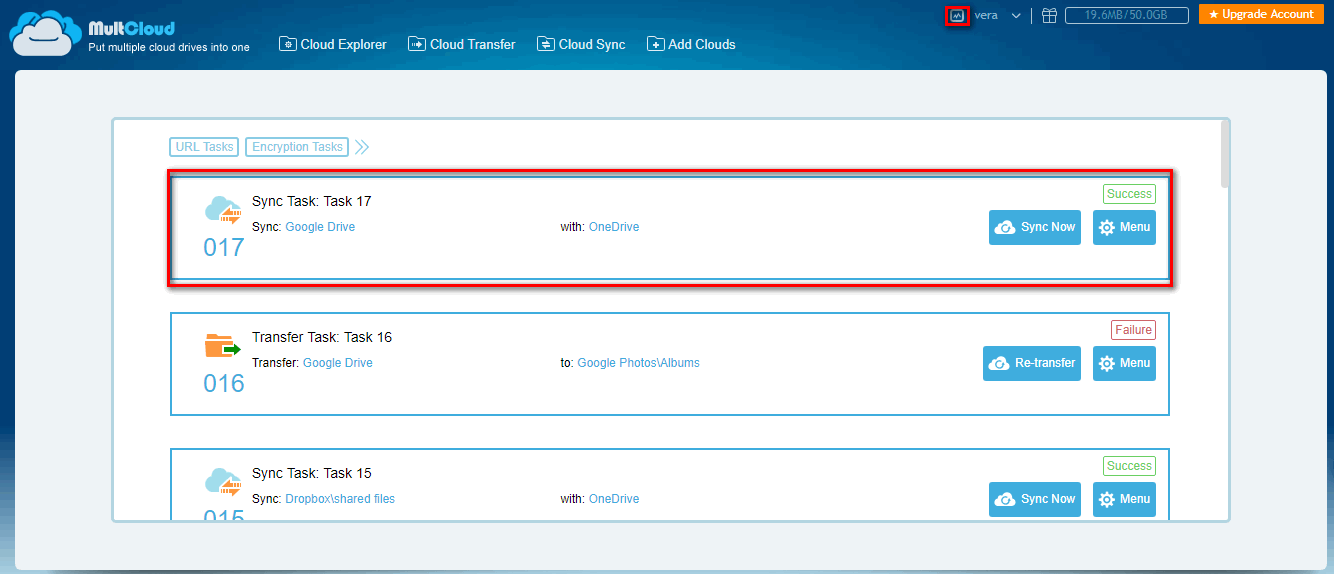This screenshot has height=574, width=1334.
Task: Click the 016 task number
Action: pos(224,383)
